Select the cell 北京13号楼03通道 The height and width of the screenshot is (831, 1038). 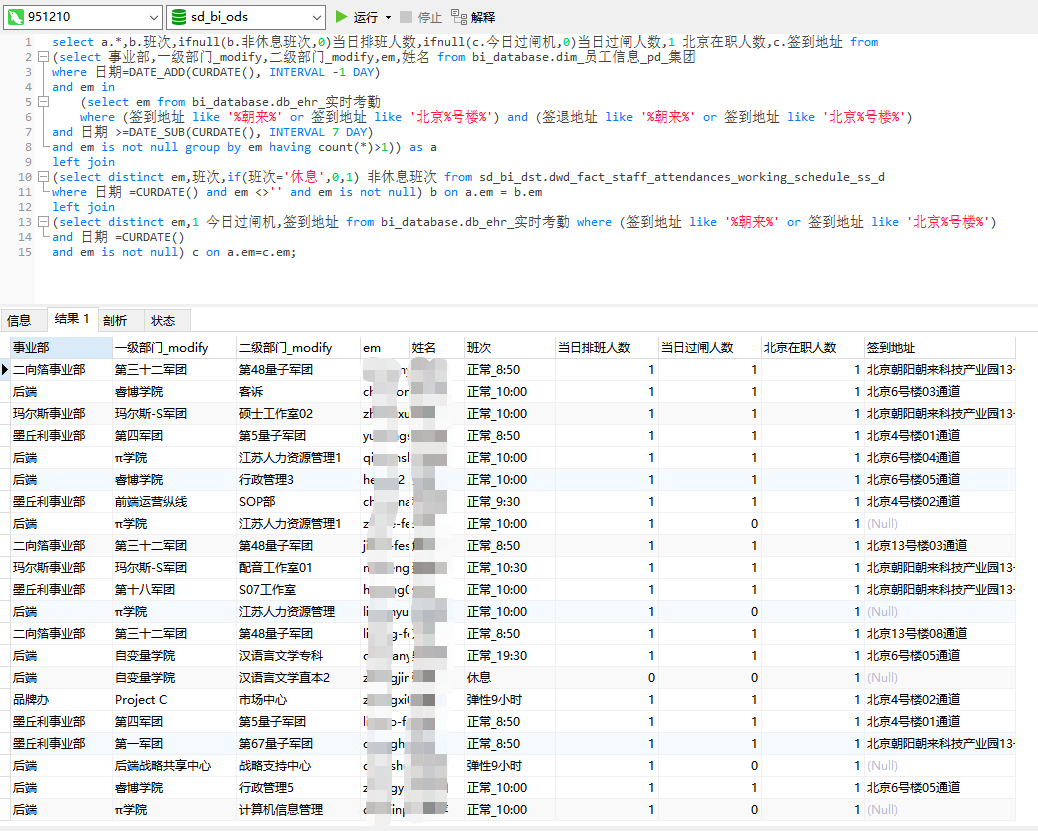939,546
